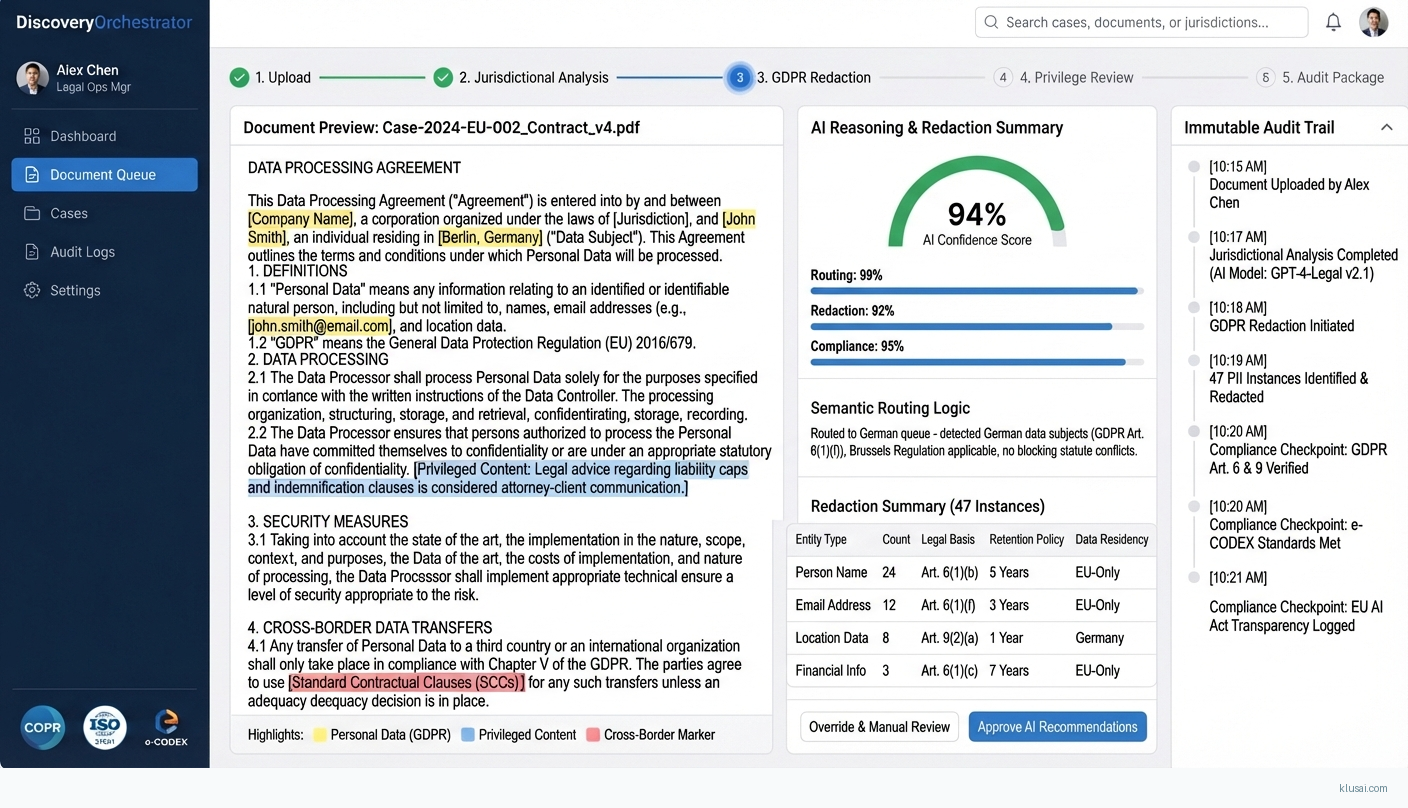The height and width of the screenshot is (808, 1408).
Task: Click the notification bell icon
Action: [x=1333, y=22]
